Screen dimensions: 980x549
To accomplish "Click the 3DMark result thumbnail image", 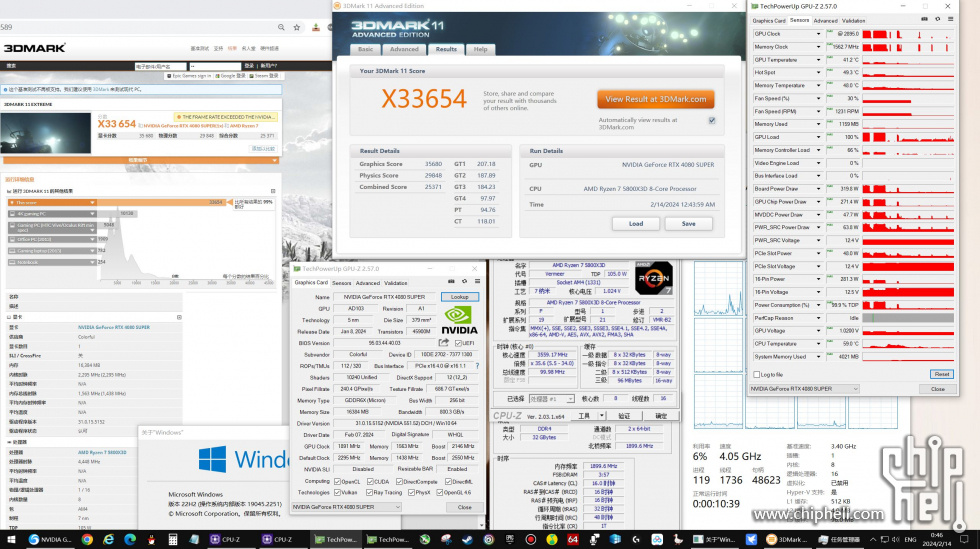I will [46, 133].
